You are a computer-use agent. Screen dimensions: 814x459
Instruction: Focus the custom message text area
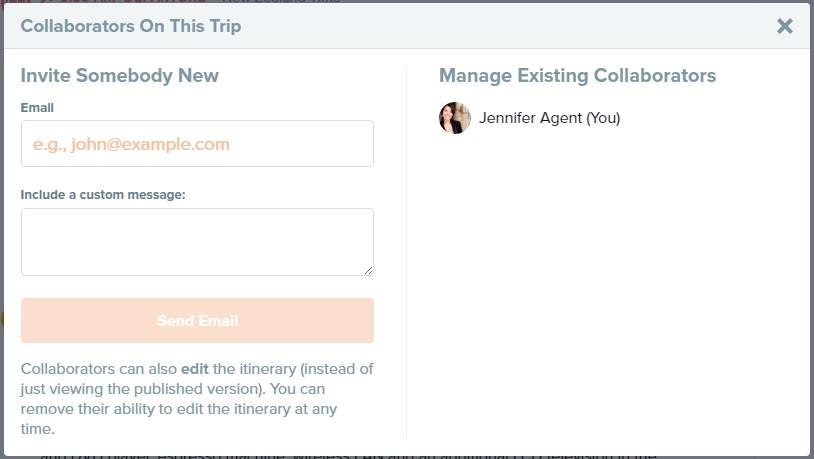tap(197, 241)
